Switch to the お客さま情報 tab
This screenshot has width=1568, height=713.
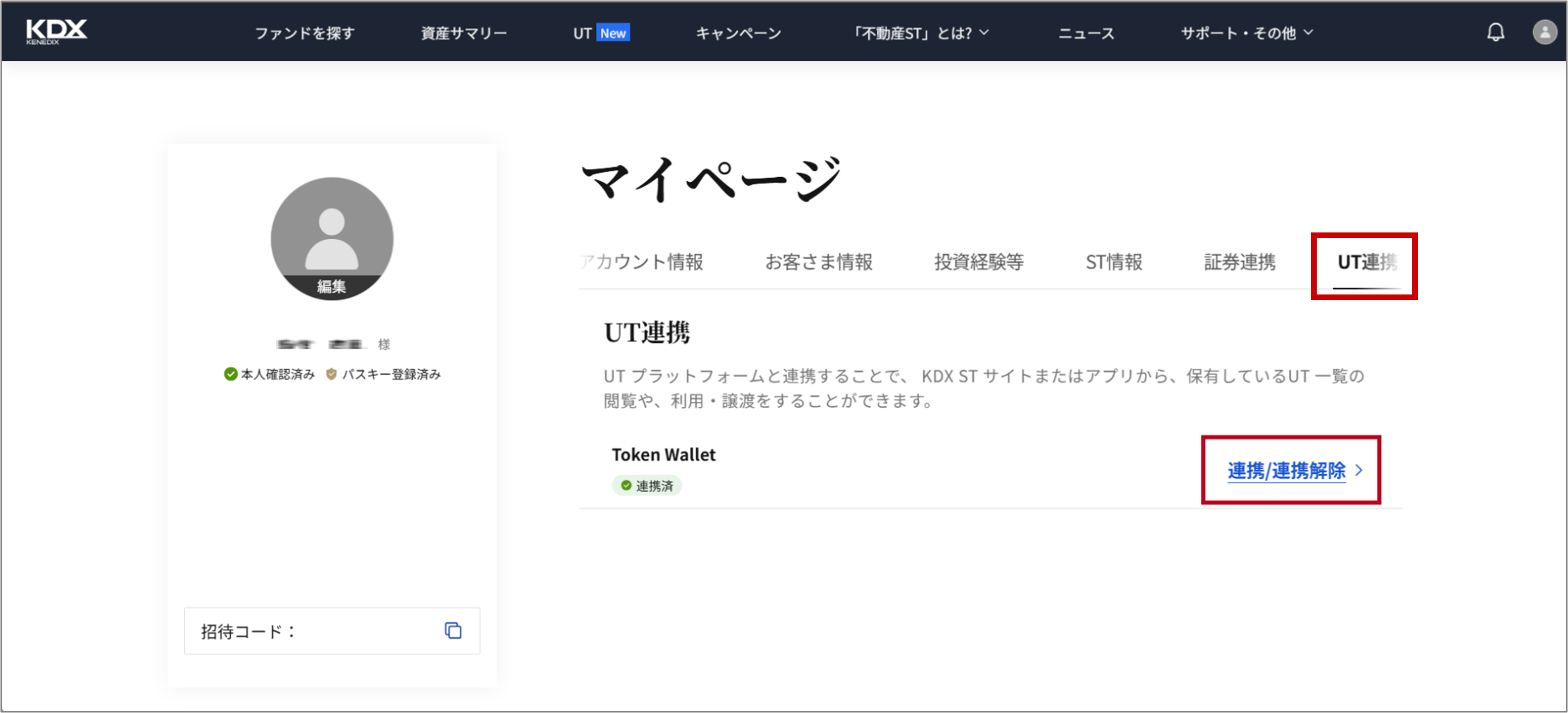pos(819,262)
